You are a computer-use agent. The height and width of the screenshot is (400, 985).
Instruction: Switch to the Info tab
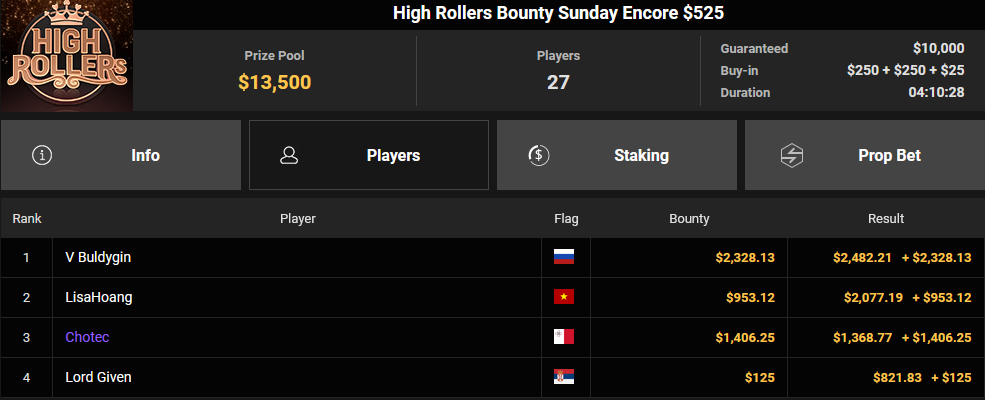coord(121,155)
